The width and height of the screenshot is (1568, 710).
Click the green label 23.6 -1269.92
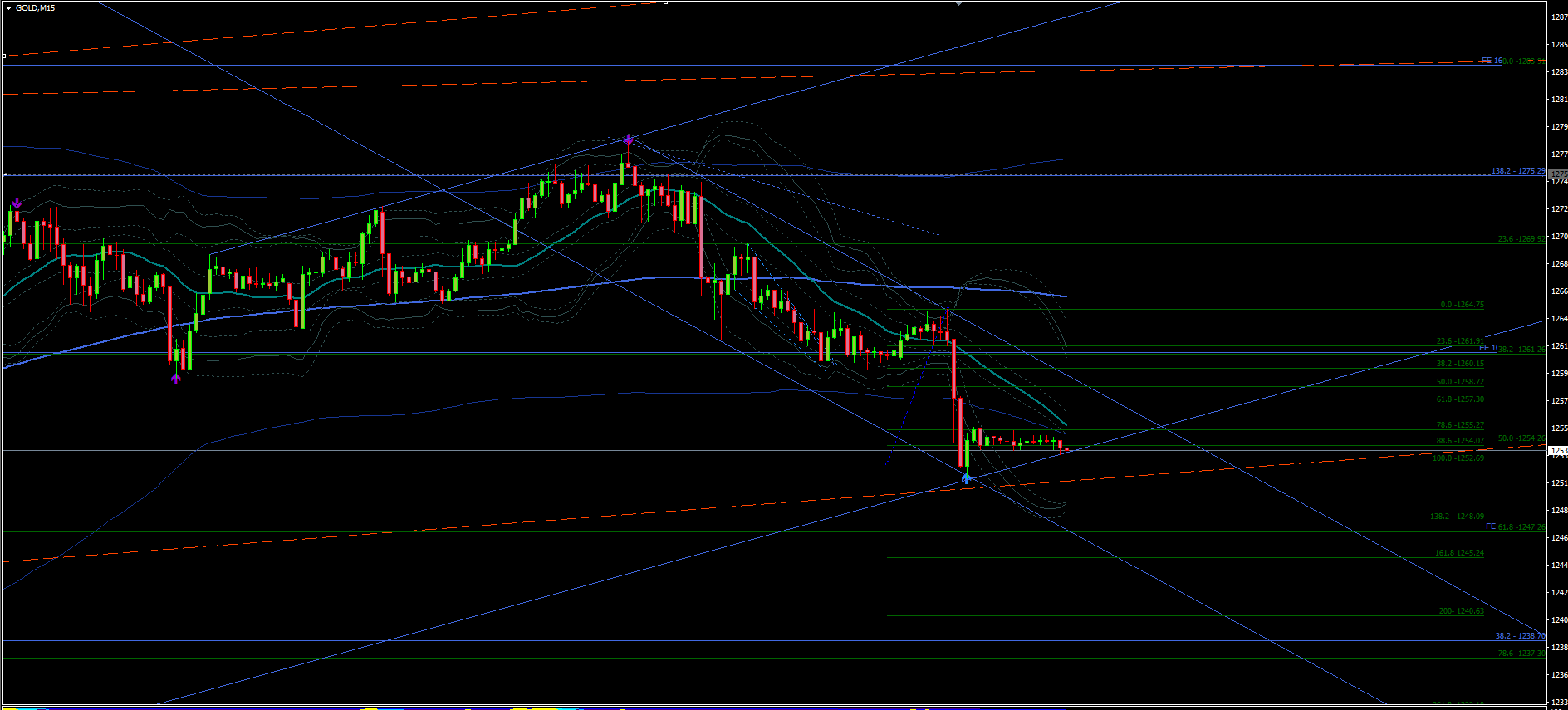(1521, 239)
